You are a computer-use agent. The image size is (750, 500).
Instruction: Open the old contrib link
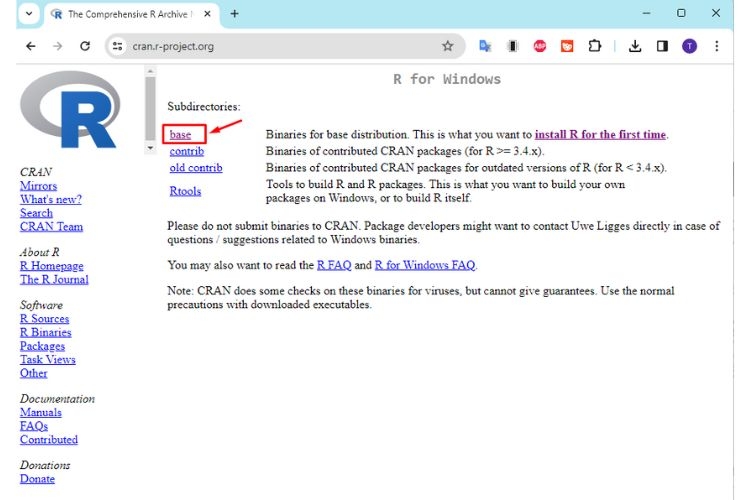tap(196, 168)
